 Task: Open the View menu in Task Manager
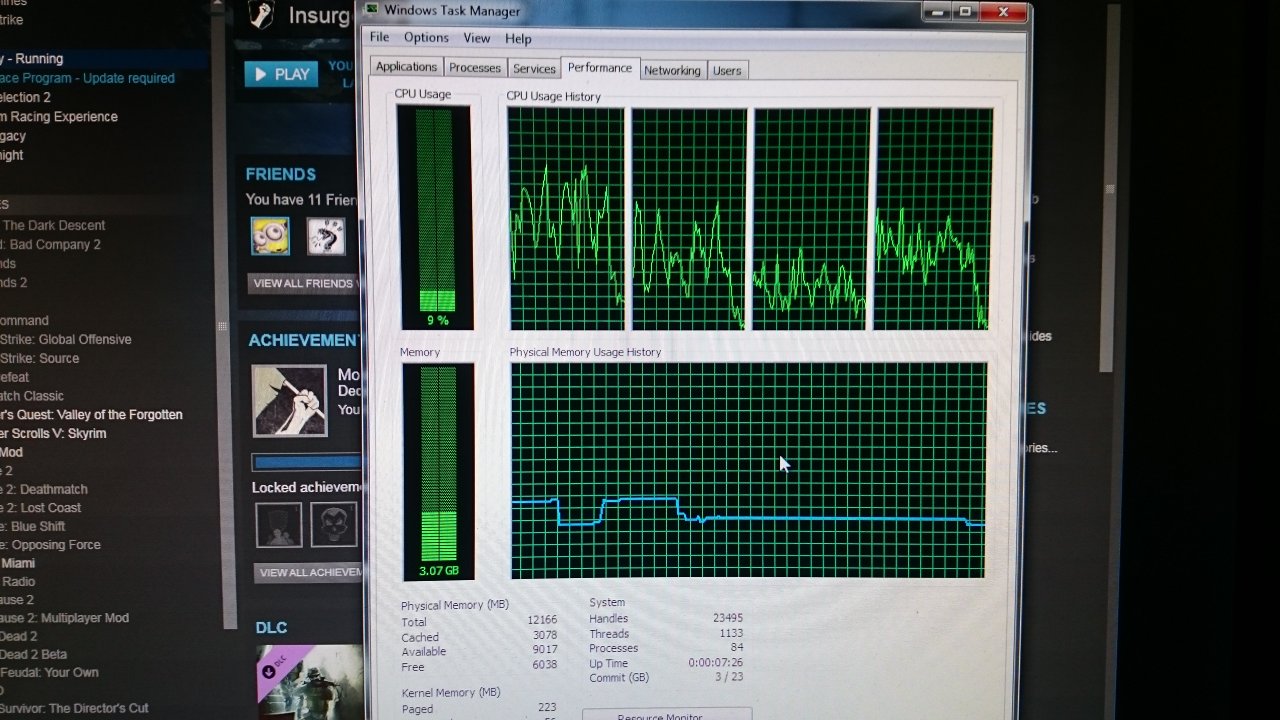tap(477, 38)
